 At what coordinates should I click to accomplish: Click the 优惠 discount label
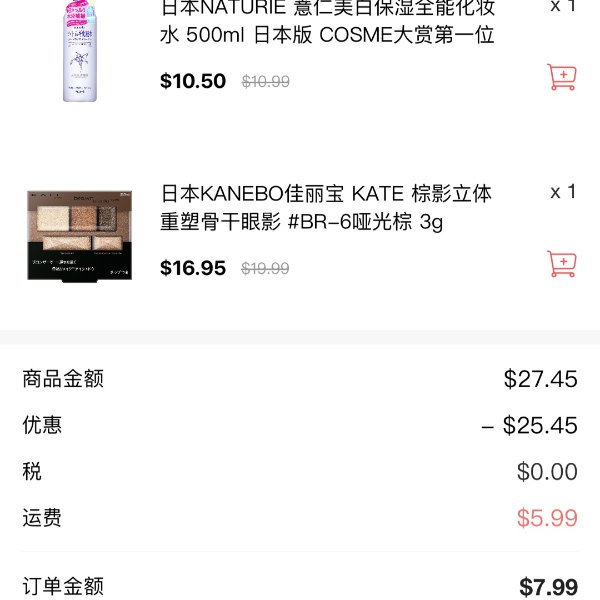click(x=42, y=425)
